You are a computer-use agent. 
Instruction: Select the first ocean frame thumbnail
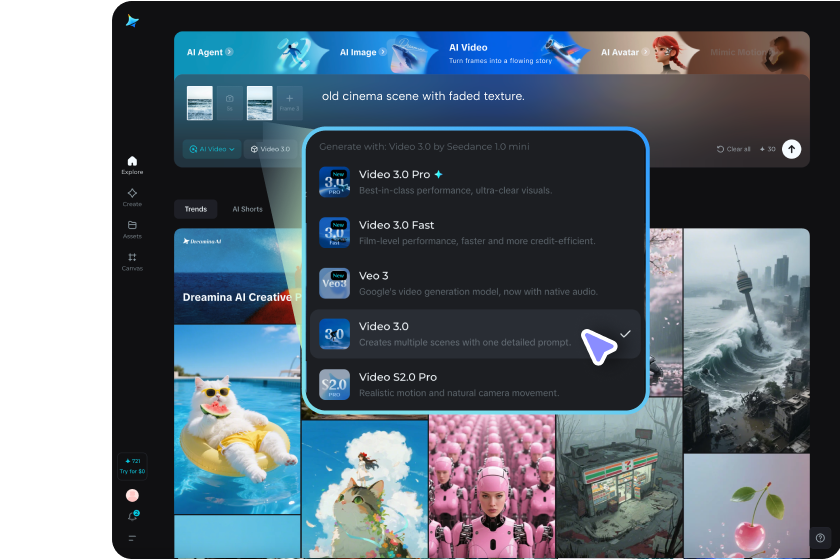[200, 103]
